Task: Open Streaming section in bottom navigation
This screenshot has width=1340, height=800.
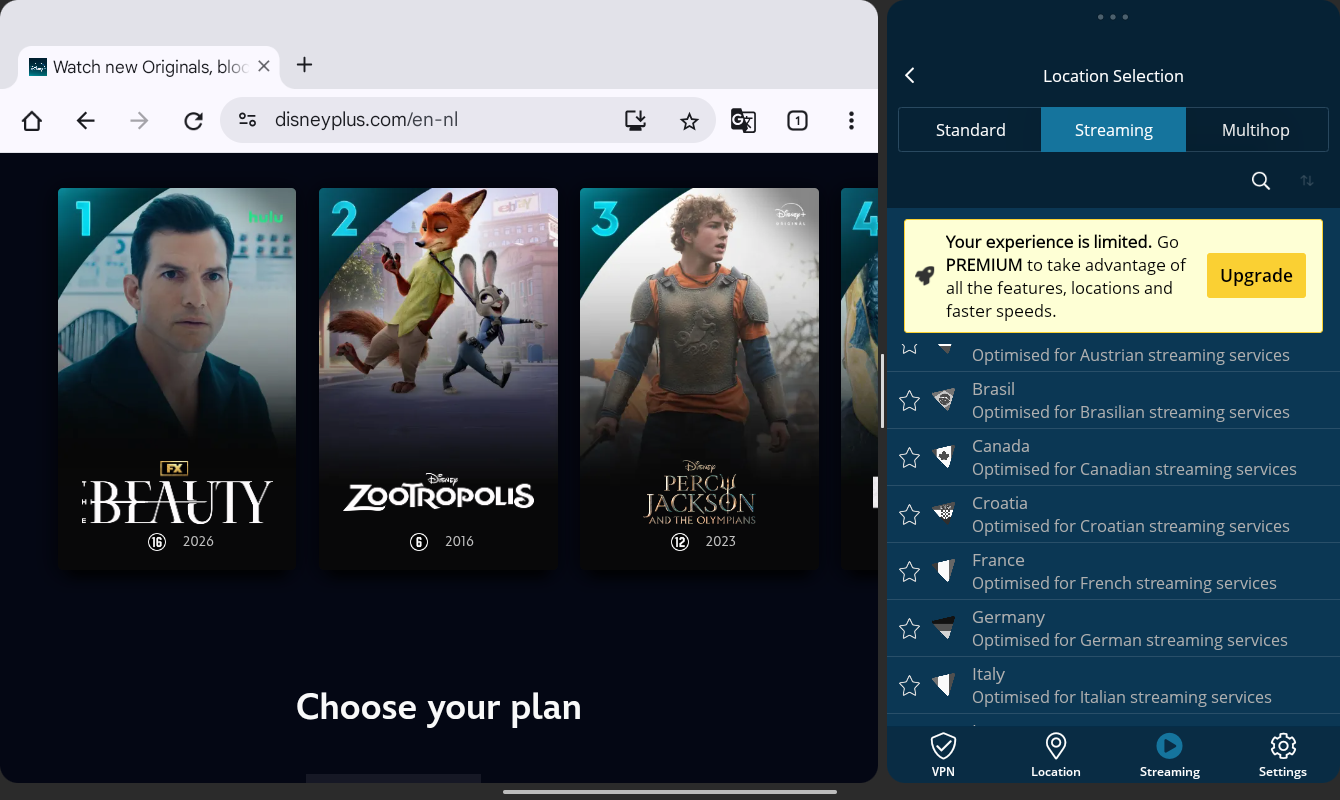Action: pos(1169,754)
